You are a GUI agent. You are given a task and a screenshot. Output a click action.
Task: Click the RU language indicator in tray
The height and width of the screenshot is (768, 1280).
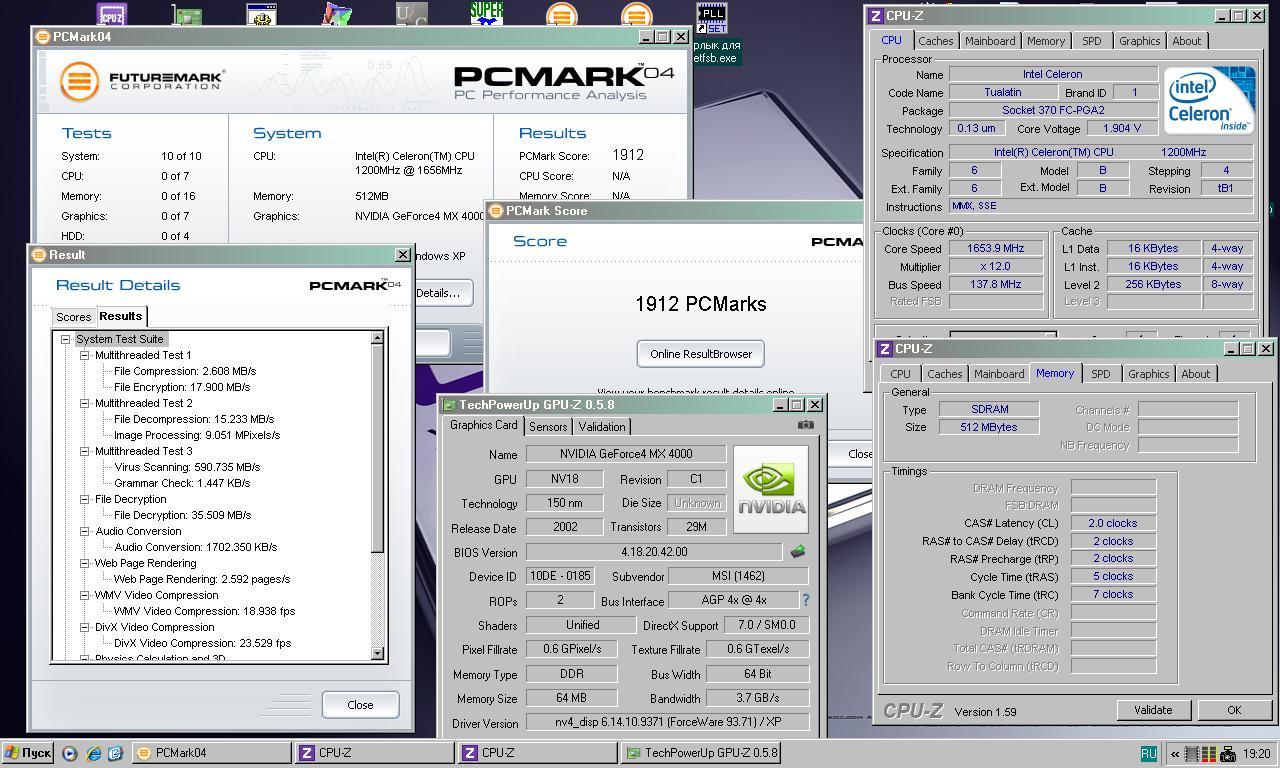click(x=1148, y=753)
